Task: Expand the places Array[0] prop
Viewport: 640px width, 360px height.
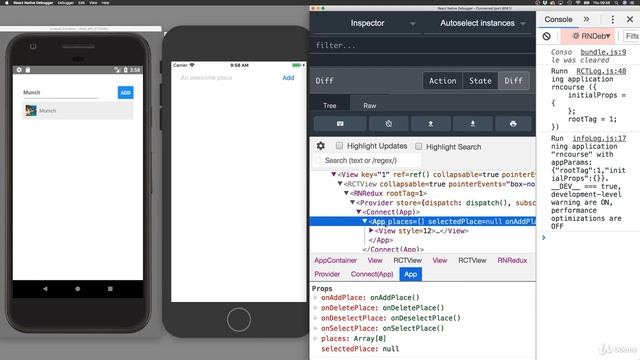Action: 316,338
